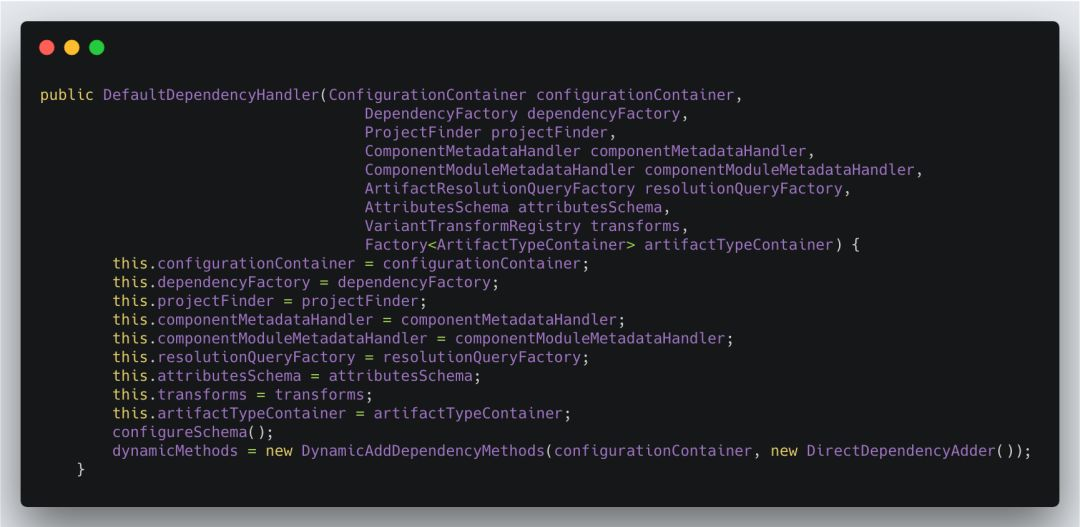Click the green maximize dot

pyautogui.click(x=97, y=47)
